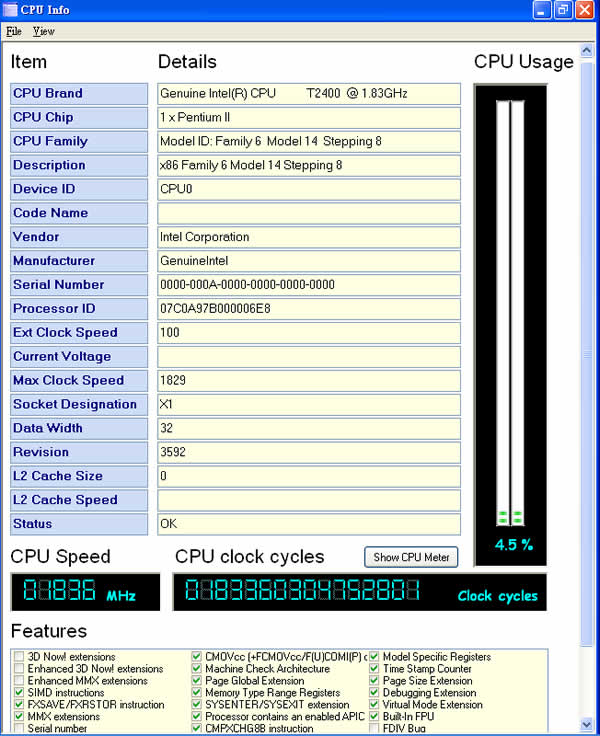
Task: Restore down the CPU Info window
Action: tap(563, 10)
